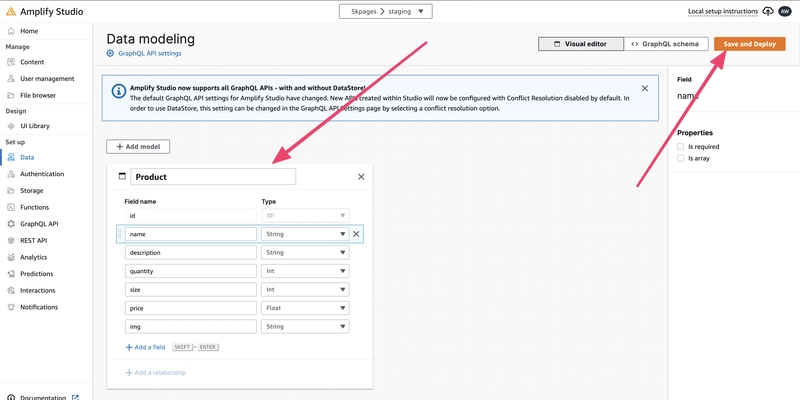Click the id field name input
800x400 pixels.
(191, 216)
